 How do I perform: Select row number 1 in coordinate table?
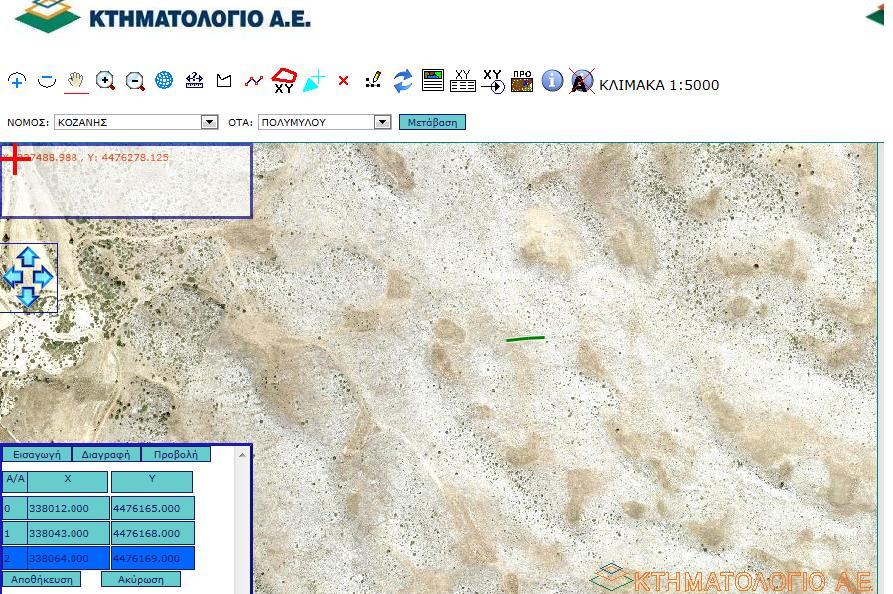(14, 533)
